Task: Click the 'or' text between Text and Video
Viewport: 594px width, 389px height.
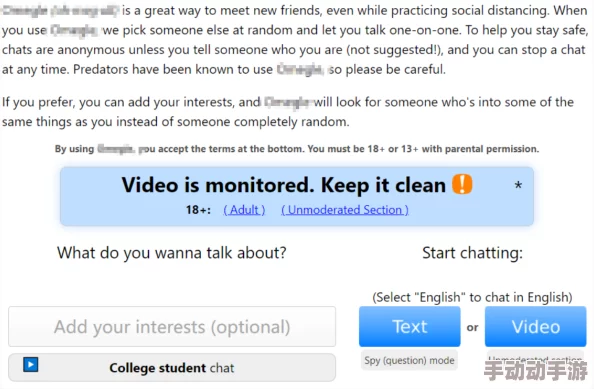Action: point(472,327)
